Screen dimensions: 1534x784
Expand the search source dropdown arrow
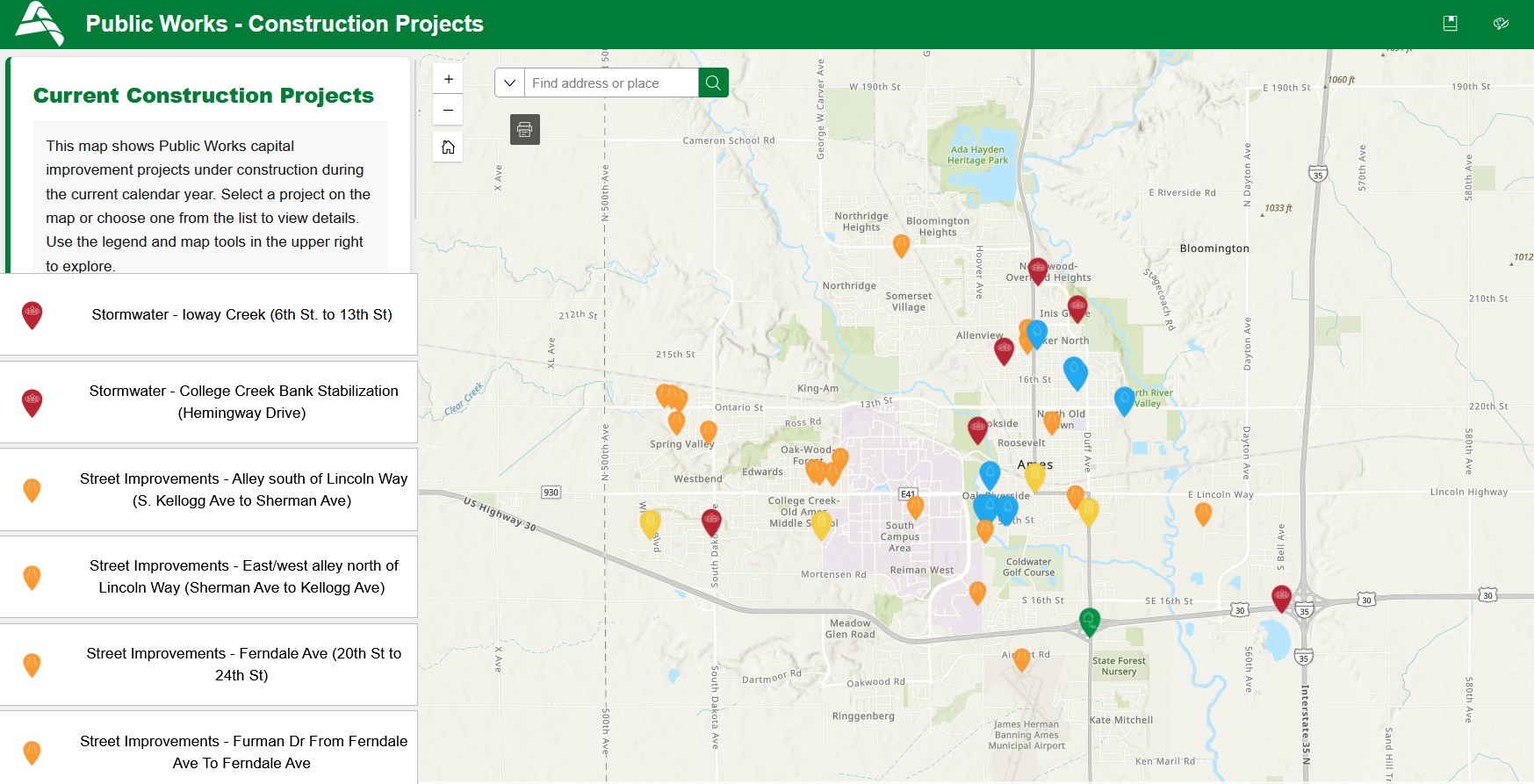510,83
